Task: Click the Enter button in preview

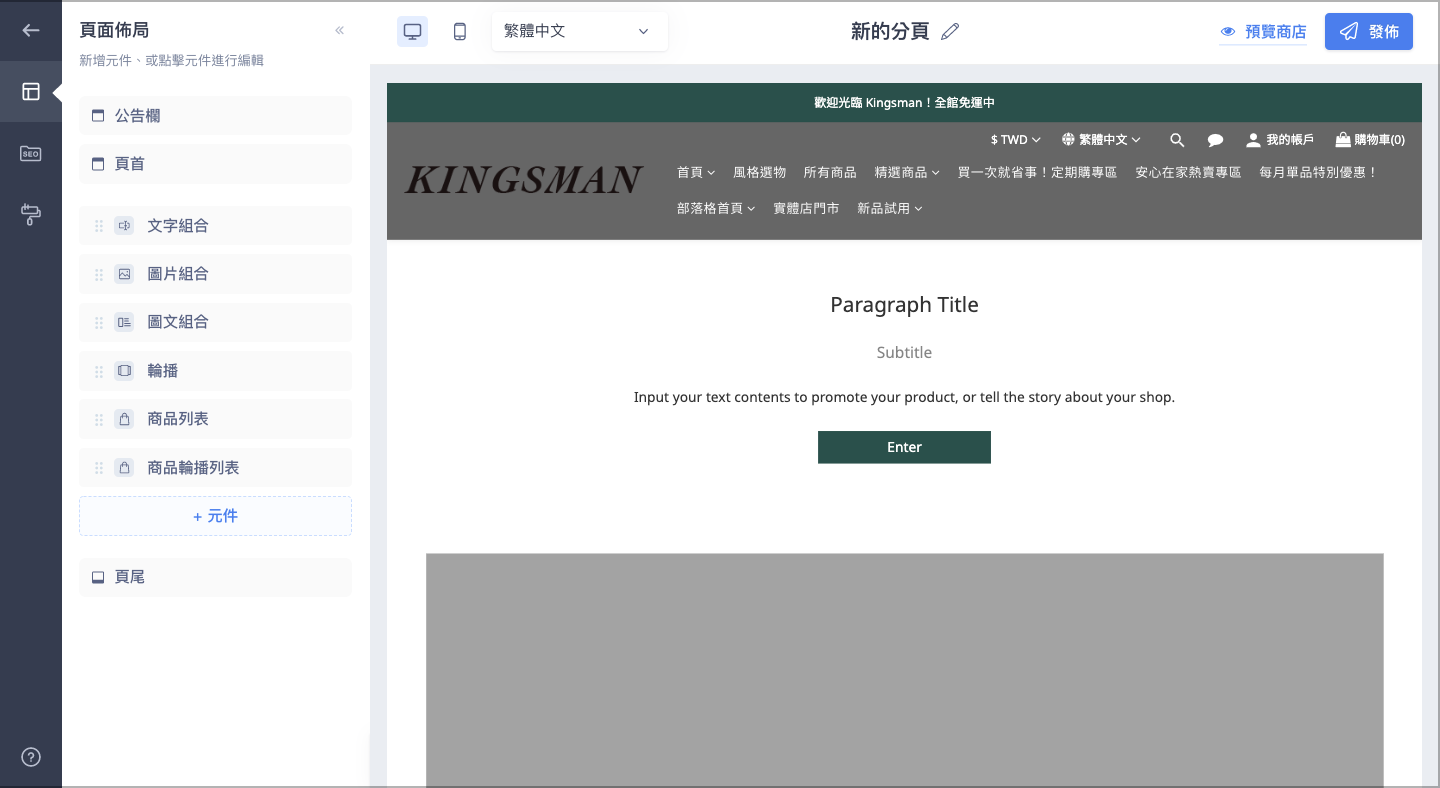Action: point(904,447)
